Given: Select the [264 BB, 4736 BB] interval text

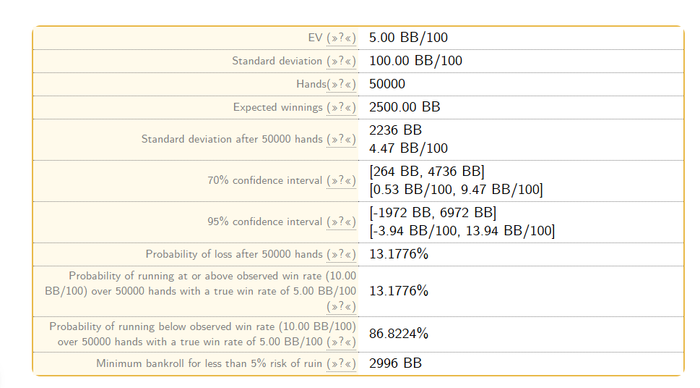Looking at the screenshot, I should 427,171.
